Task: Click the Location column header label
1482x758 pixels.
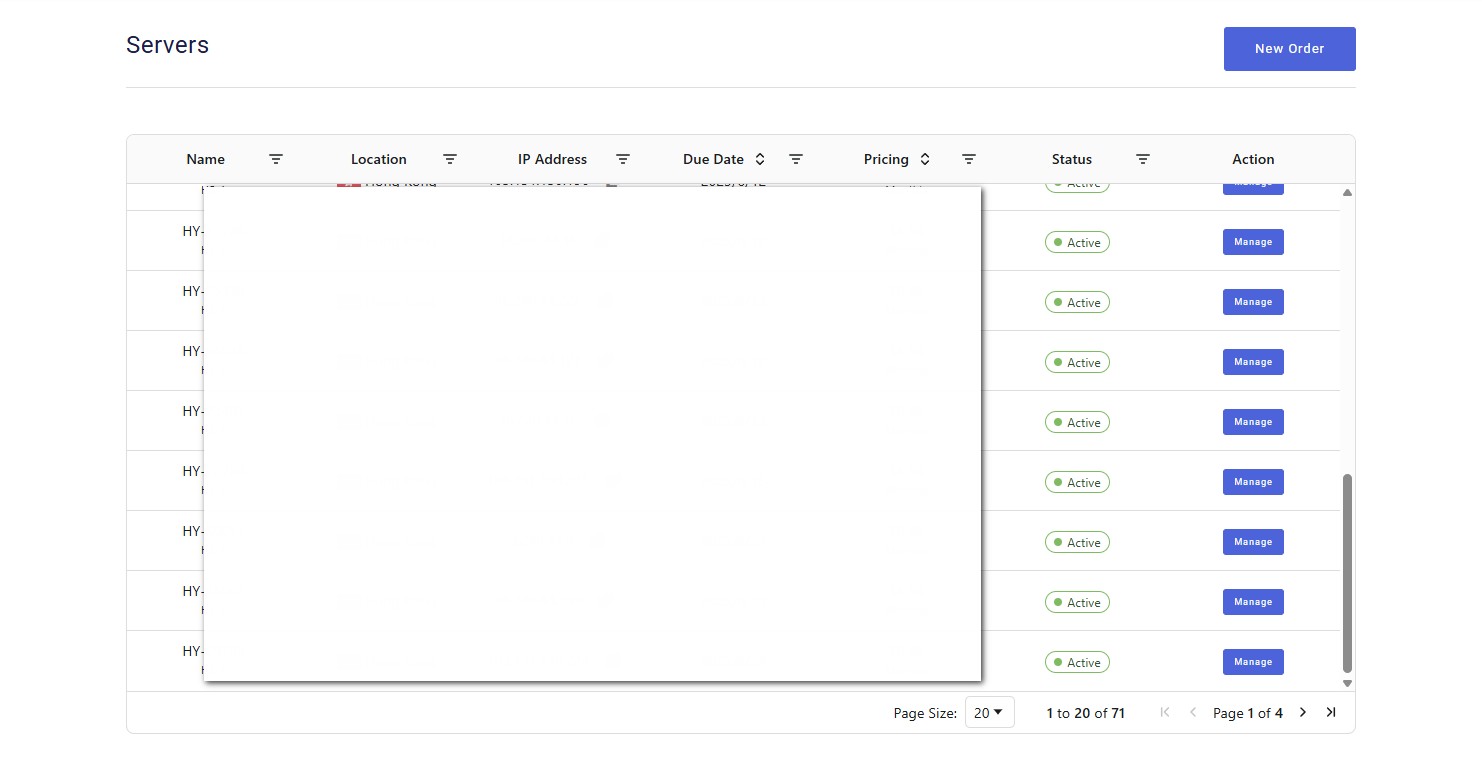Action: (x=379, y=159)
